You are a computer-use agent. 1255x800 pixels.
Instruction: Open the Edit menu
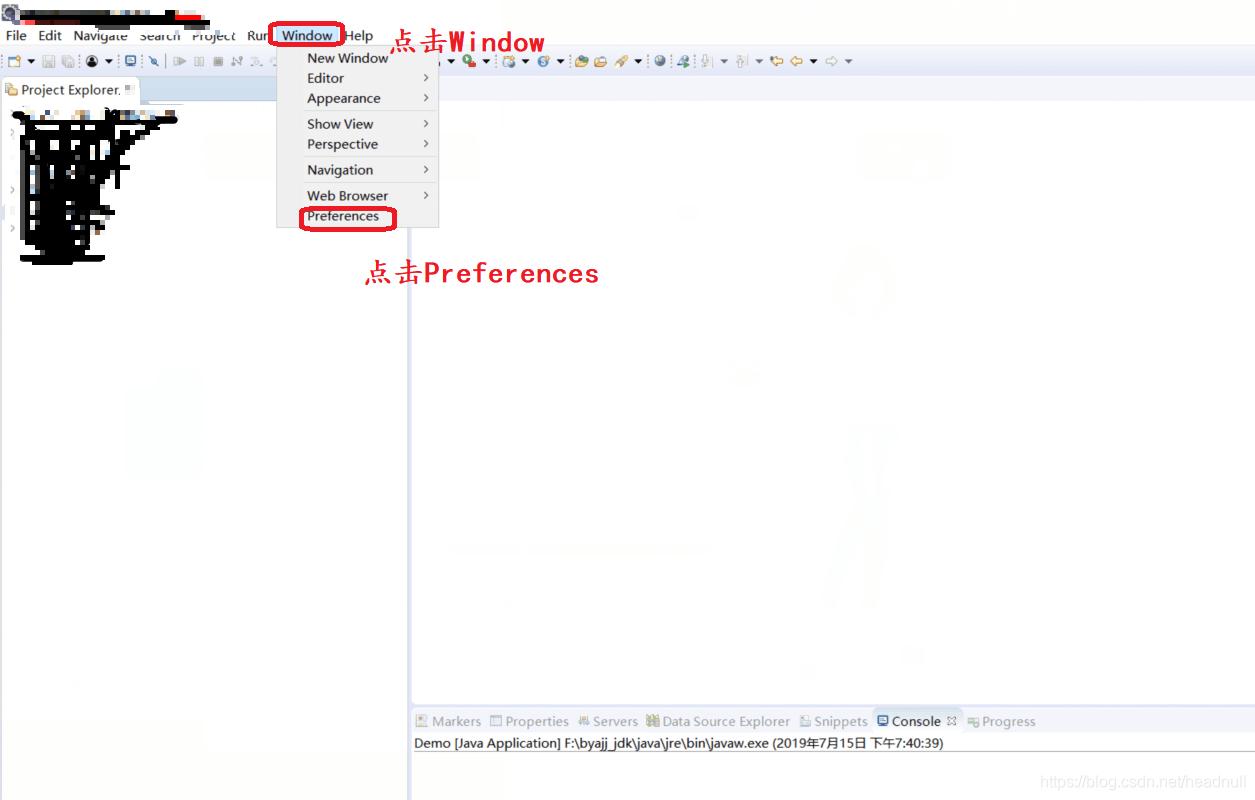tap(50, 36)
